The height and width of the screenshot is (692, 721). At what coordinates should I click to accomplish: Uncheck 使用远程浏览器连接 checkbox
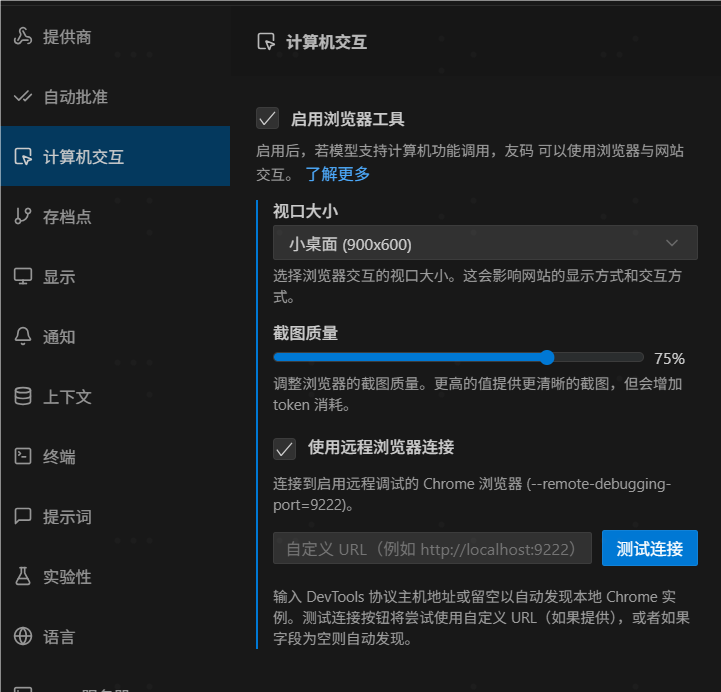(285, 448)
